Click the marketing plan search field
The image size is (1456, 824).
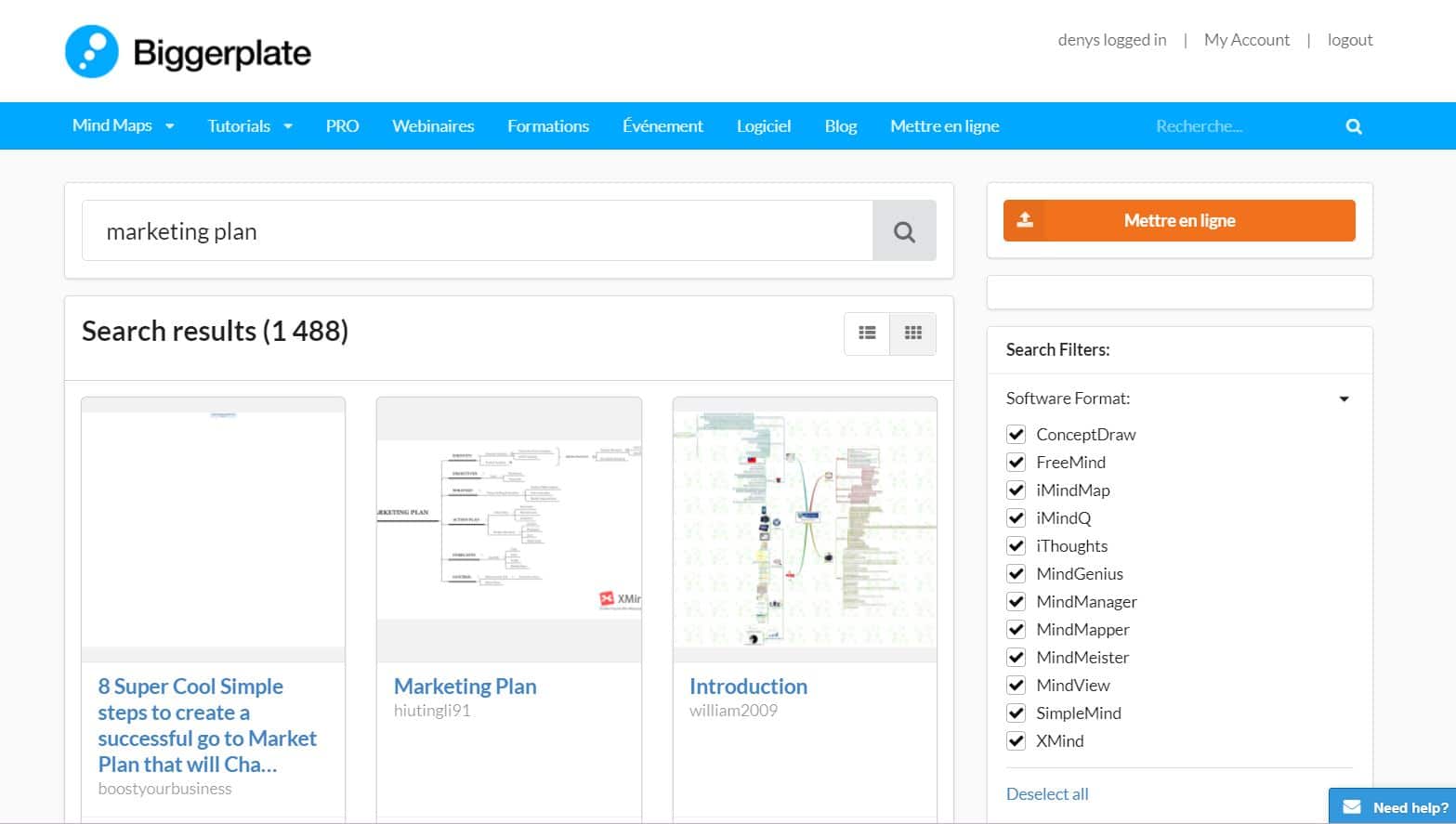478,231
